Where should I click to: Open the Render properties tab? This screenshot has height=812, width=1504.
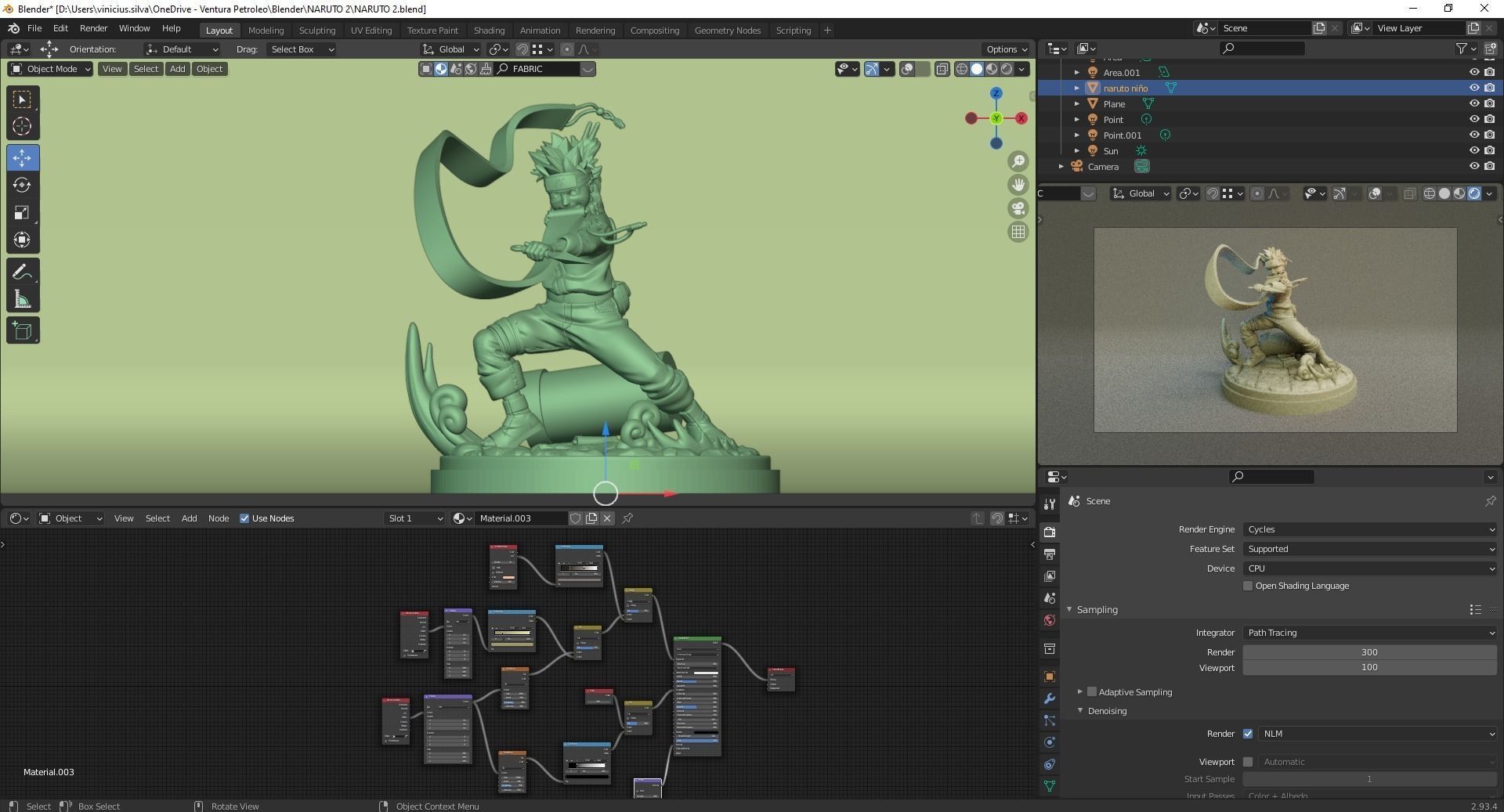pyautogui.click(x=1050, y=532)
